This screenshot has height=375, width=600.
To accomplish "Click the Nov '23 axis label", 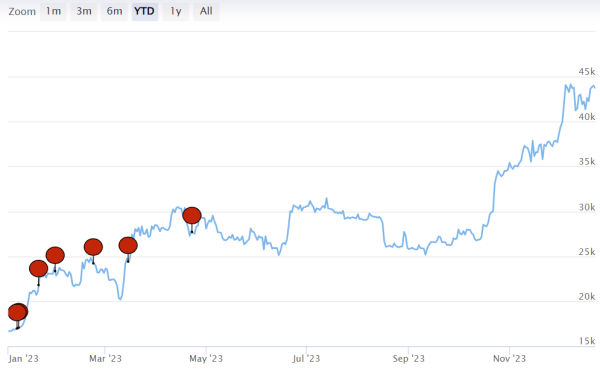I will pyautogui.click(x=509, y=359).
